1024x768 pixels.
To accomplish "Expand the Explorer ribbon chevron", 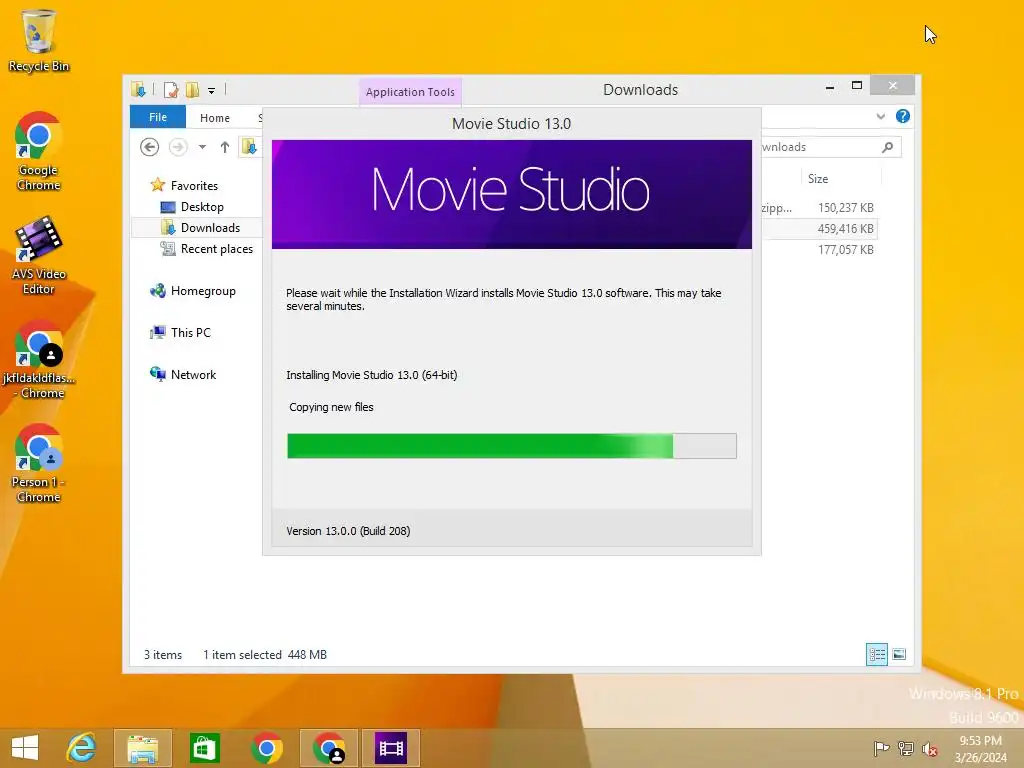I will click(x=880, y=116).
